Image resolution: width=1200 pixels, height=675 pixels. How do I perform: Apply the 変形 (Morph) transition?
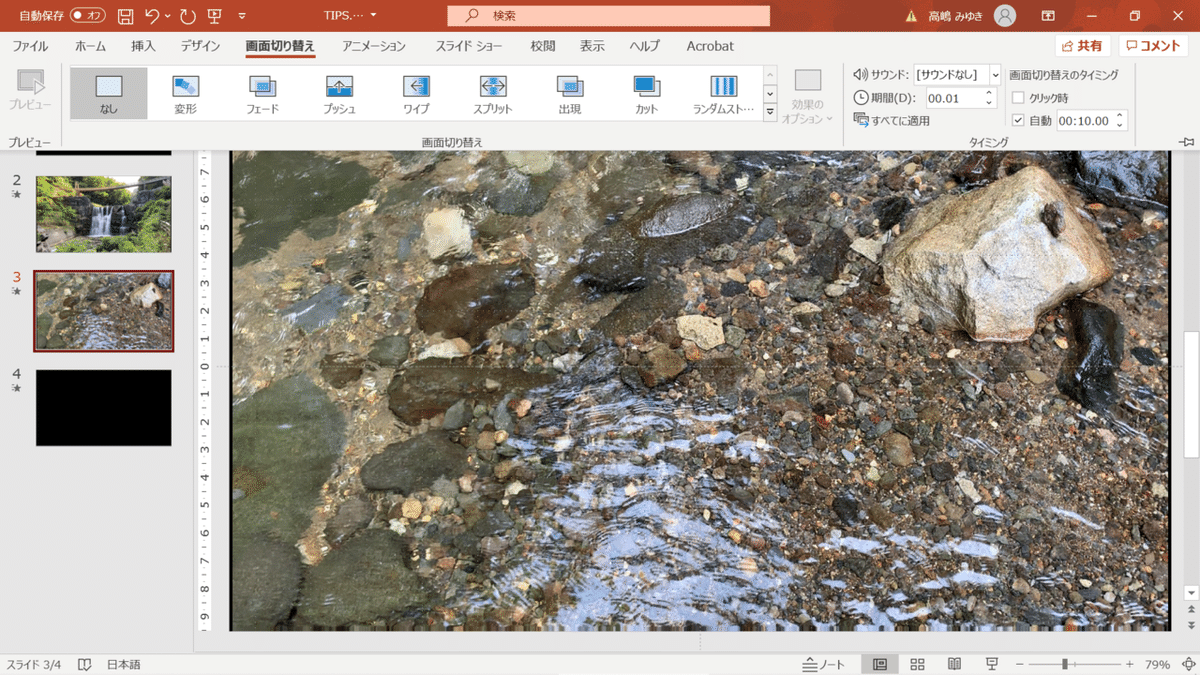coord(186,93)
